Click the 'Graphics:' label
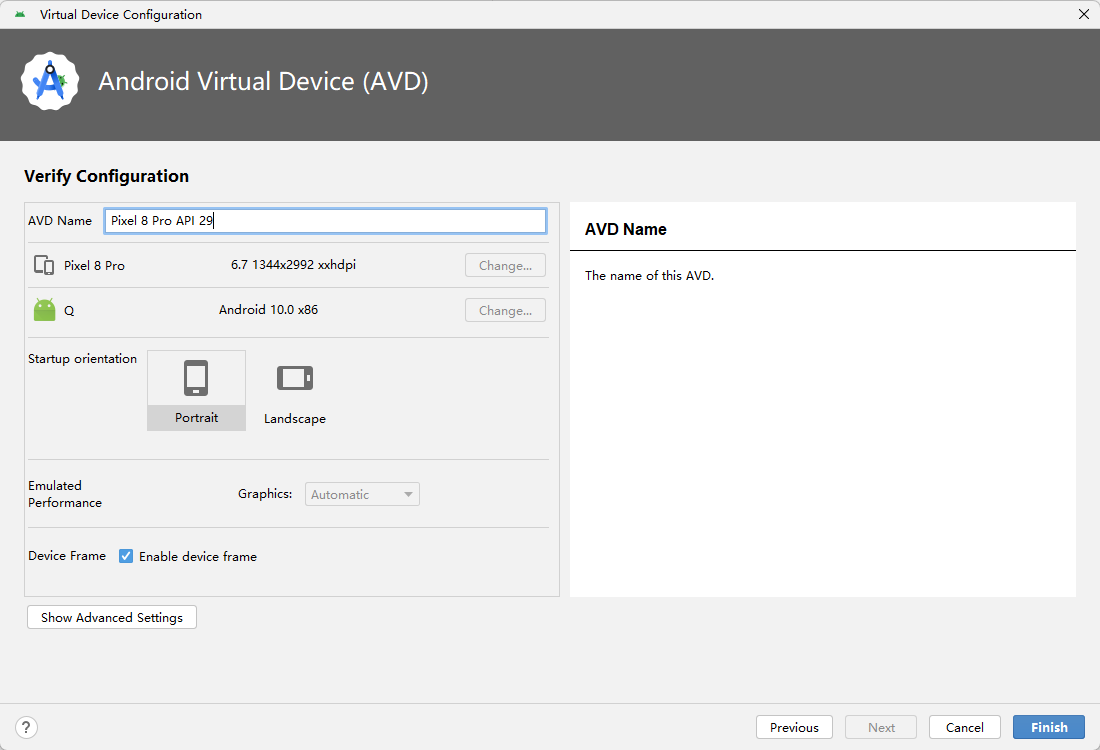1100x750 pixels. click(x=265, y=494)
